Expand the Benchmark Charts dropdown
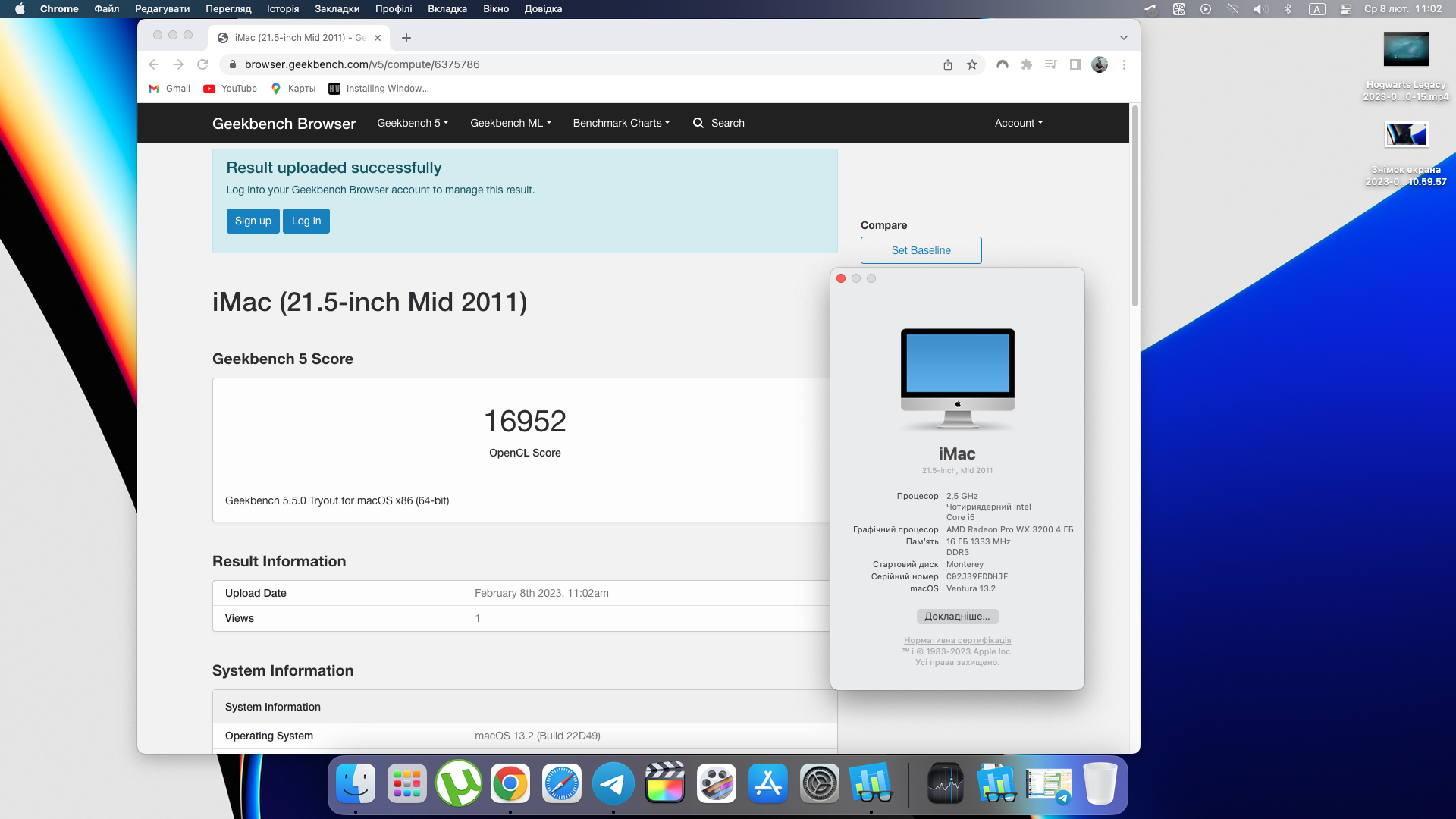 point(621,123)
